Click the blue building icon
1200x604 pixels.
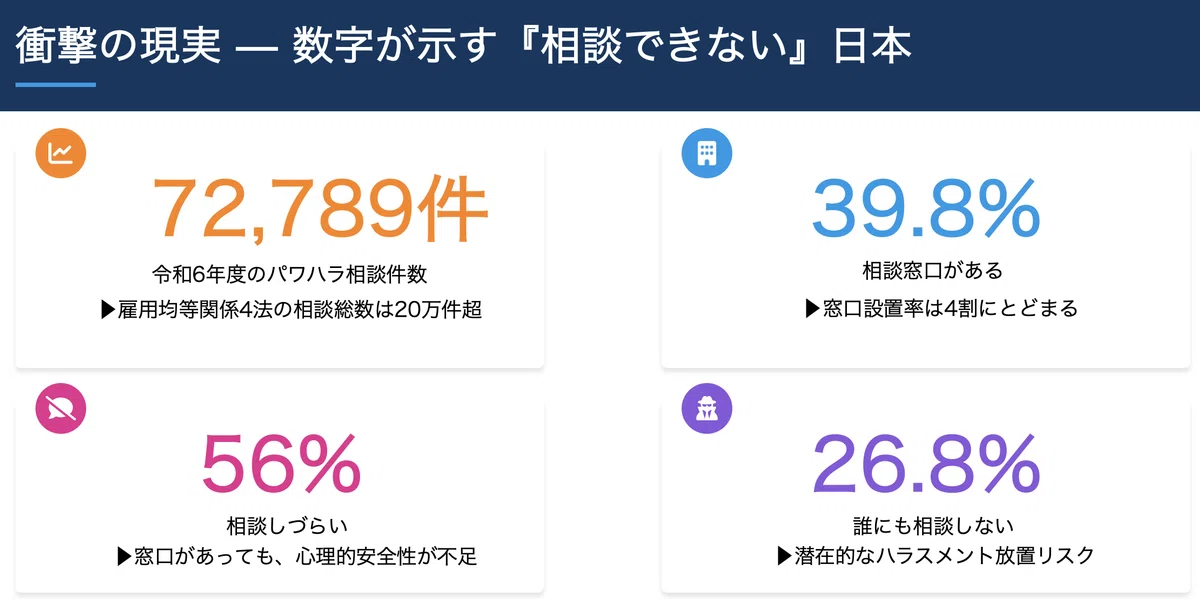707,153
